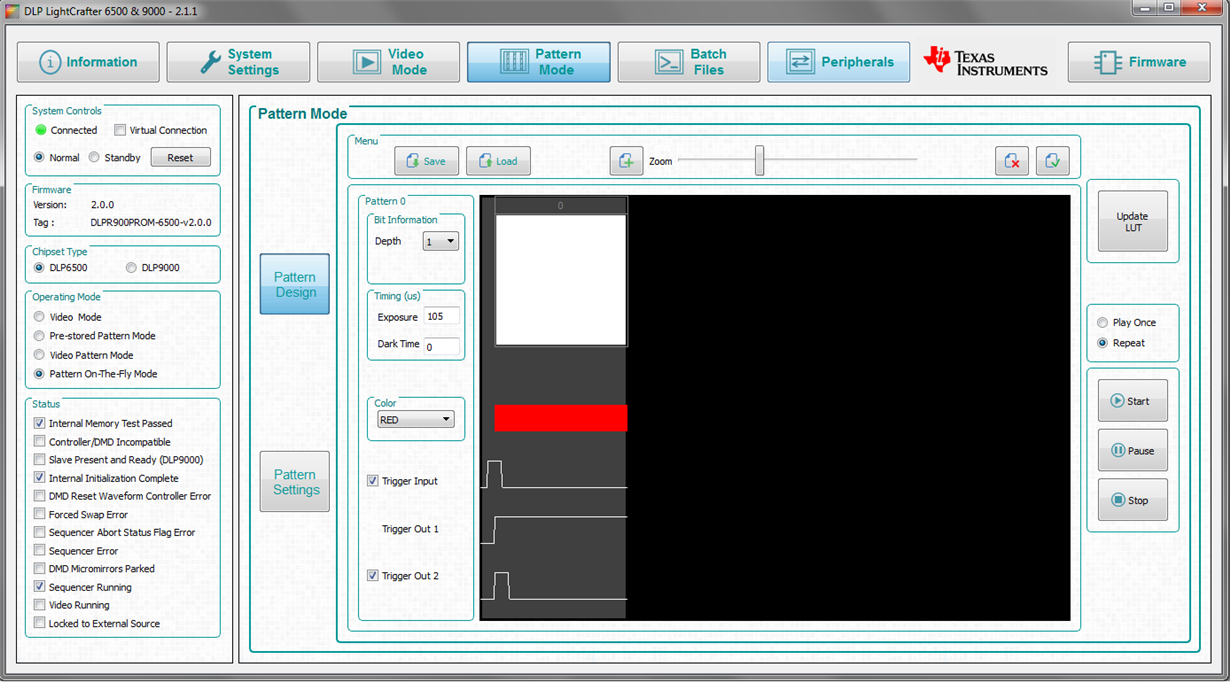The image size is (1230, 682).
Task: Click Video Running checkbox
Action: [x=40, y=605]
